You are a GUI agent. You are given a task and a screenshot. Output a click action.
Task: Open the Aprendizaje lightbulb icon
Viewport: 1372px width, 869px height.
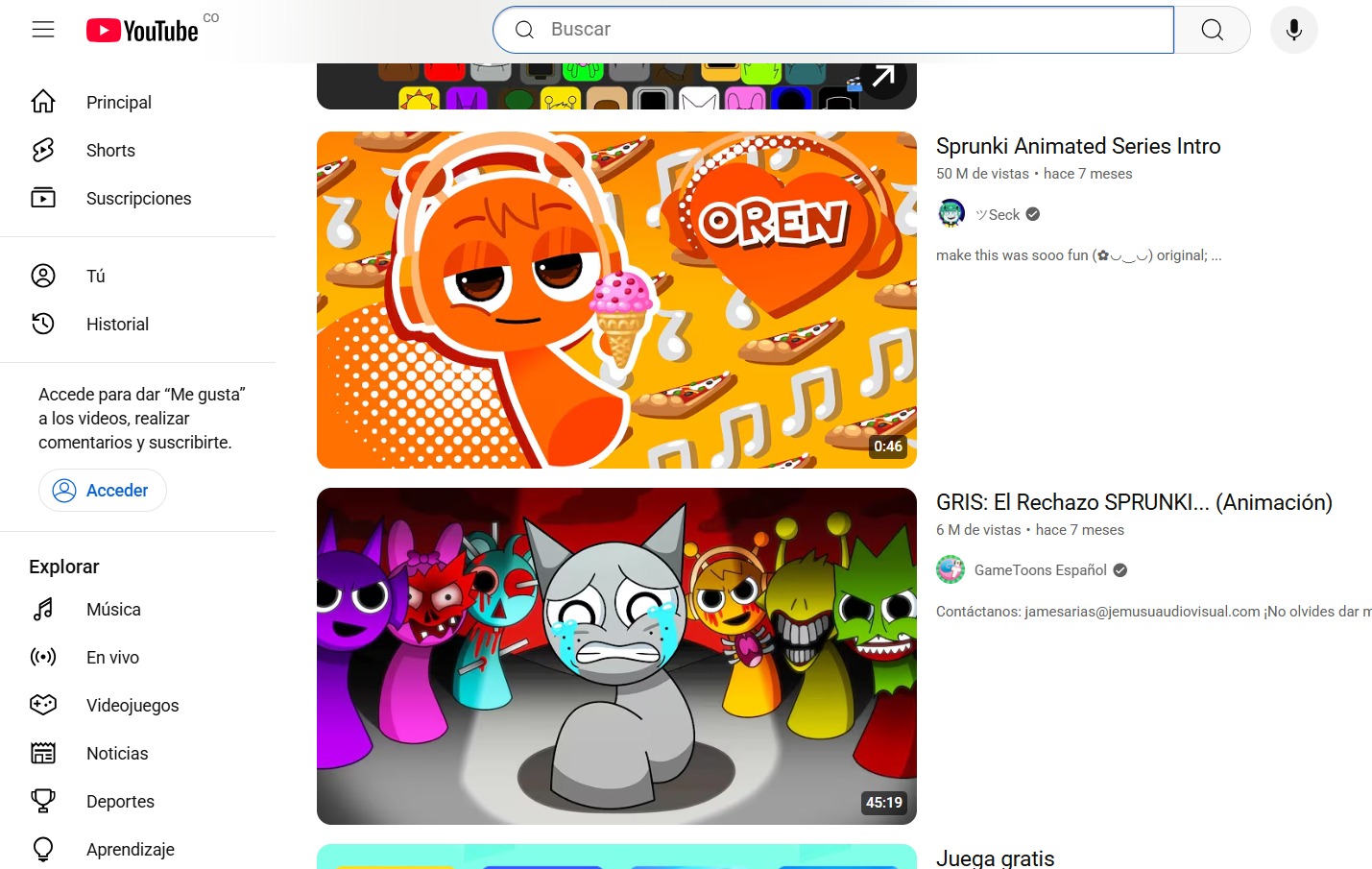pyautogui.click(x=43, y=849)
